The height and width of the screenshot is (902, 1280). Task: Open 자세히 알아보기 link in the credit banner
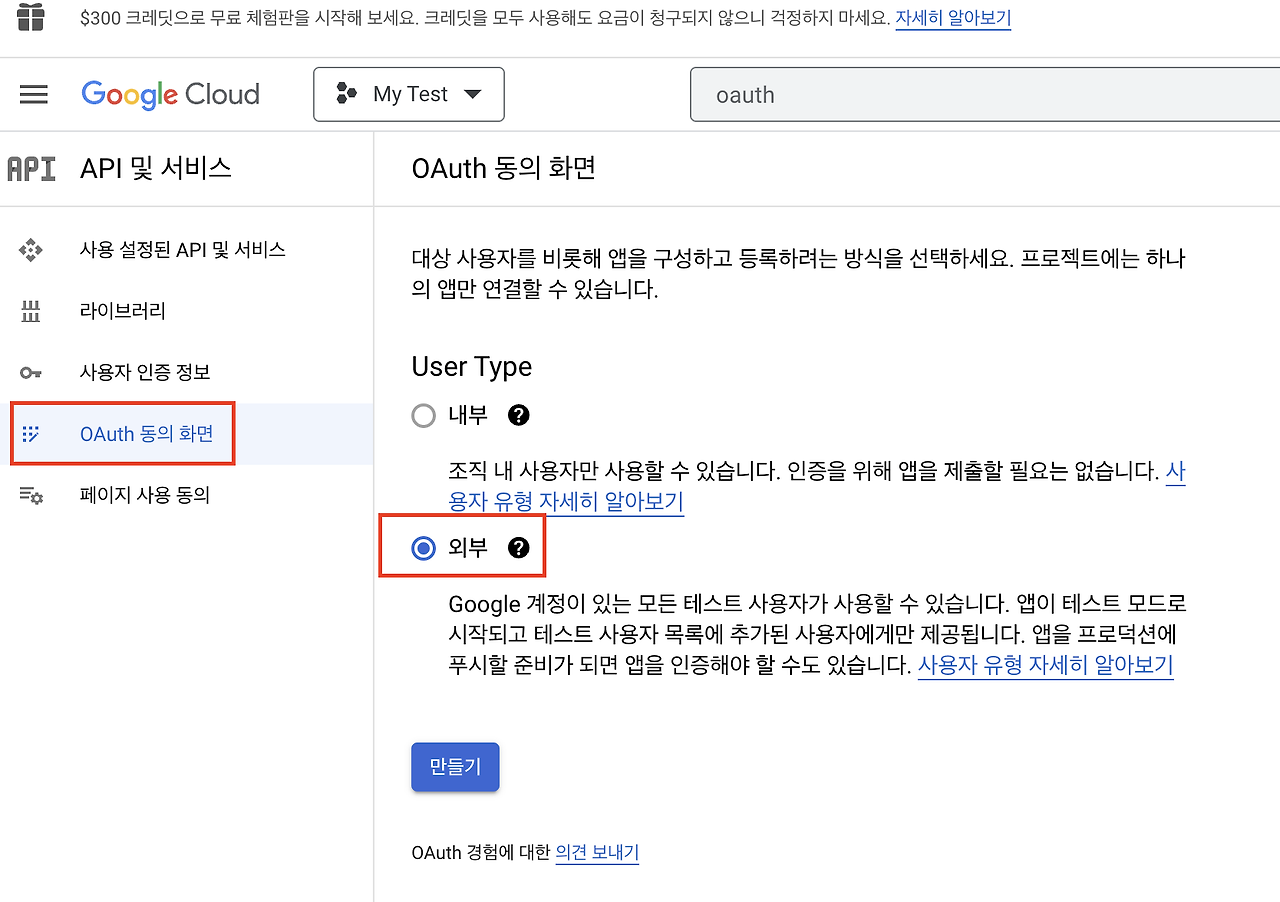pos(953,17)
